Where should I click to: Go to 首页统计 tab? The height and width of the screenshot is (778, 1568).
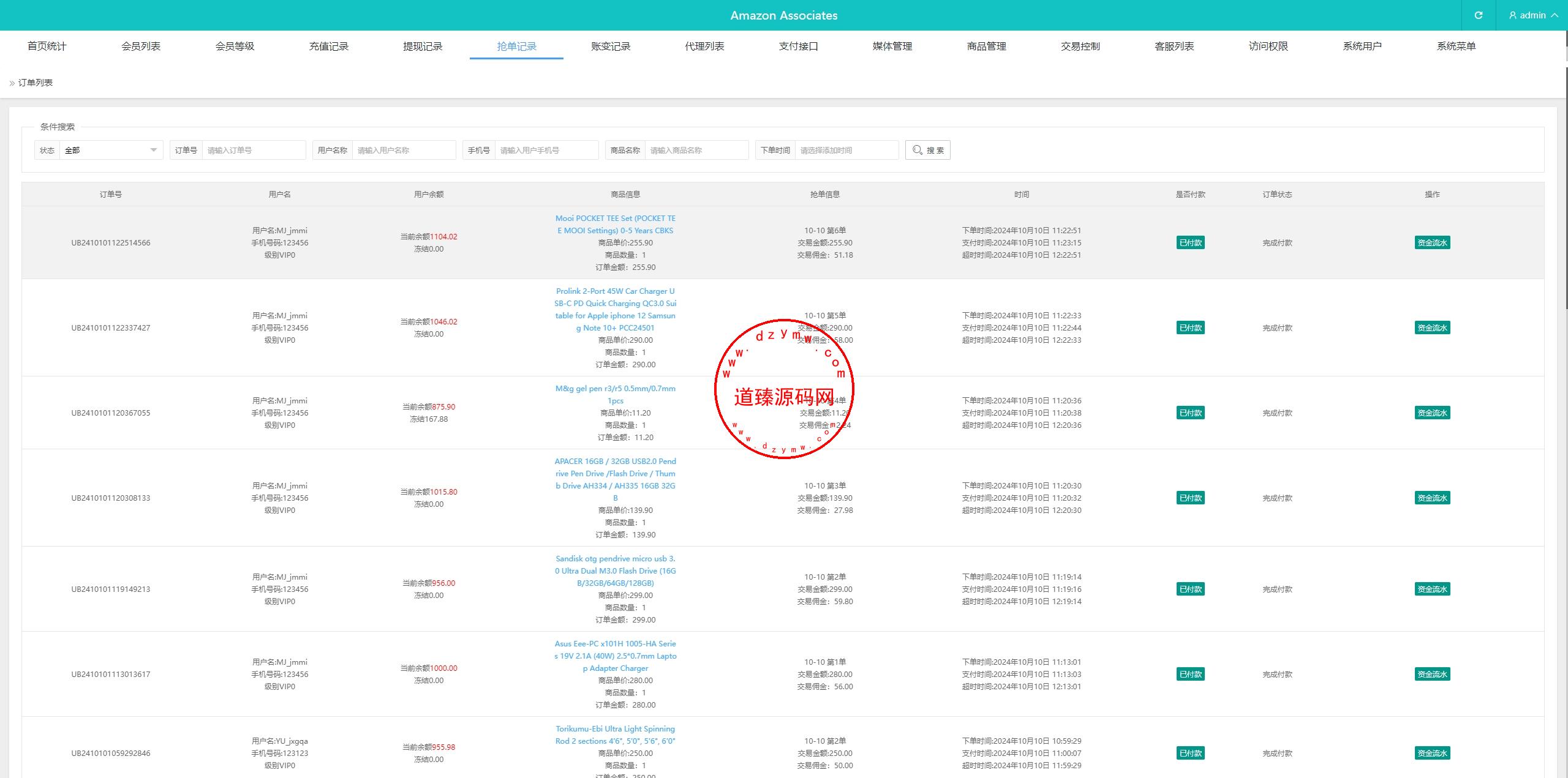tap(47, 46)
